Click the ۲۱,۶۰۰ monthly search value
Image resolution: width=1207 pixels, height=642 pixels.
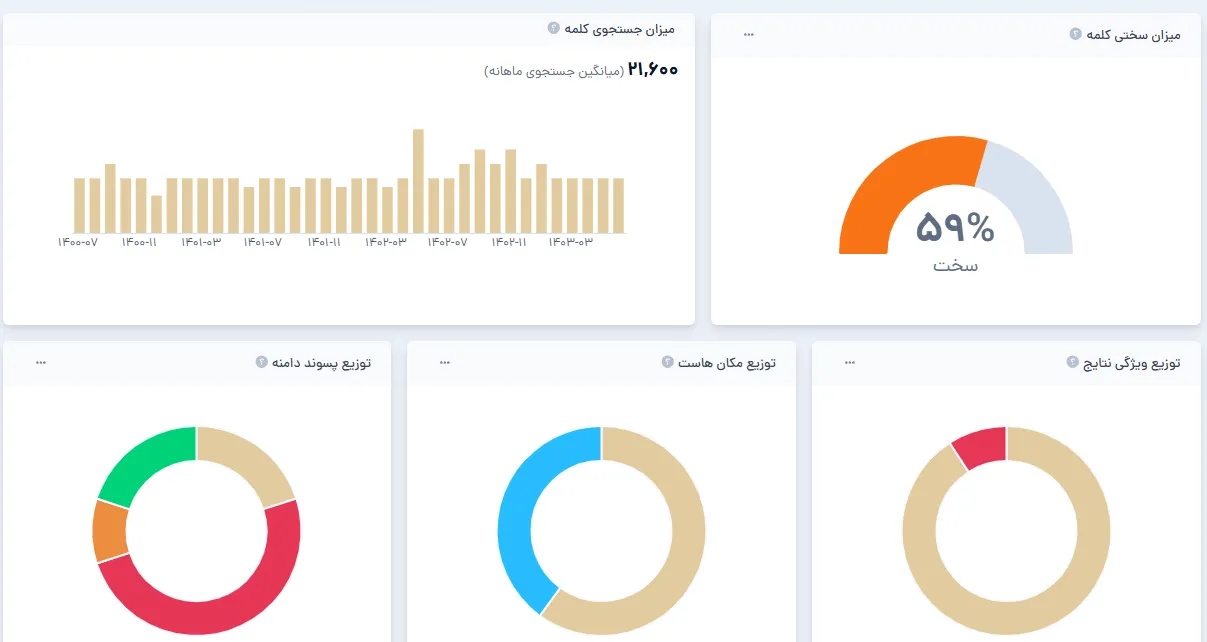653,70
